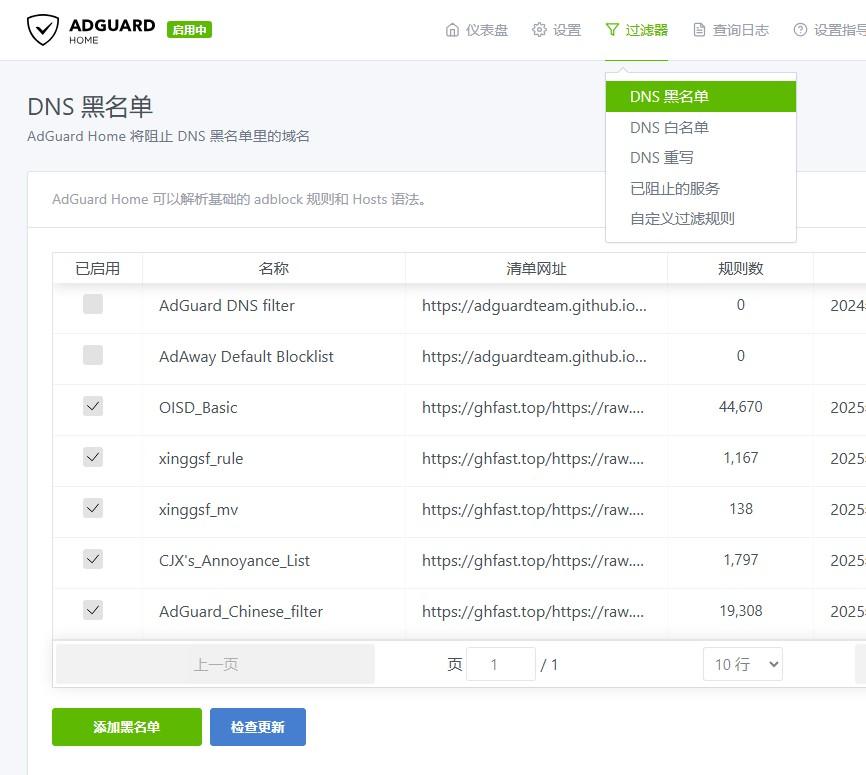
Task: Click the filter funnel icon
Action: [612, 30]
